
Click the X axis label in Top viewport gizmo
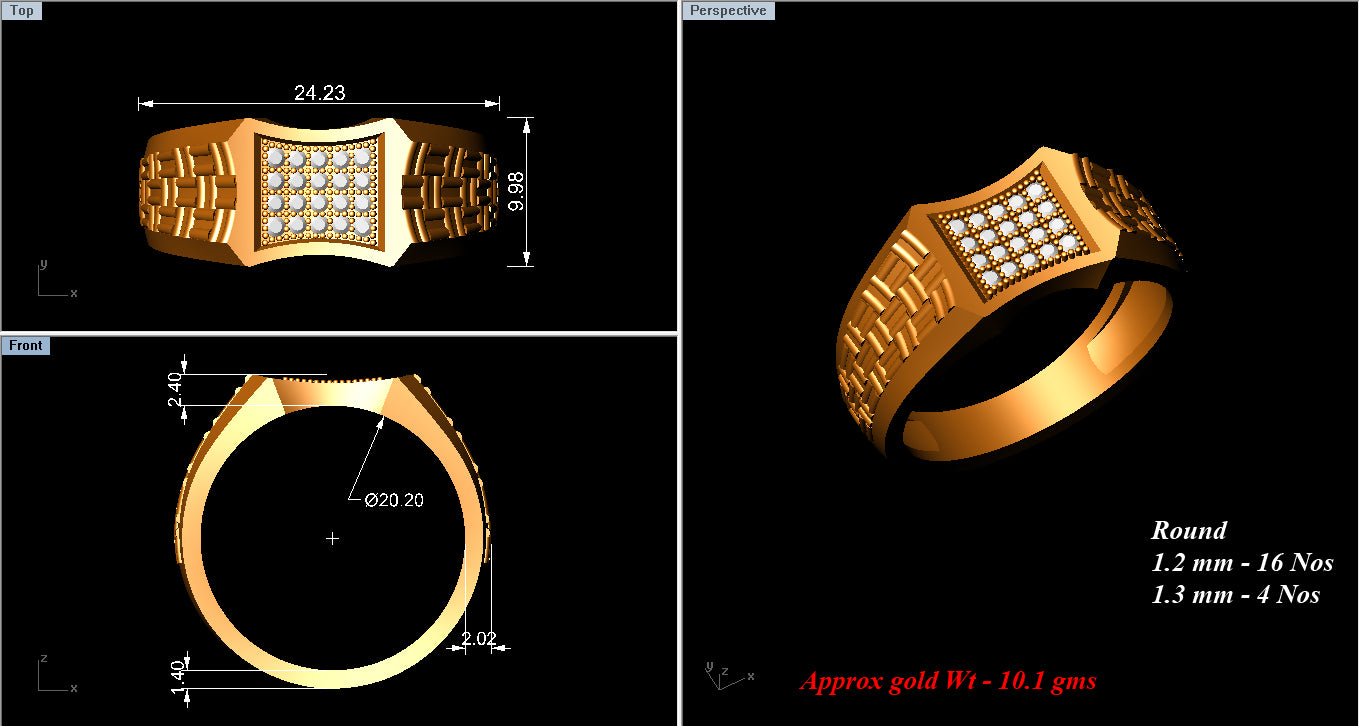coord(74,293)
